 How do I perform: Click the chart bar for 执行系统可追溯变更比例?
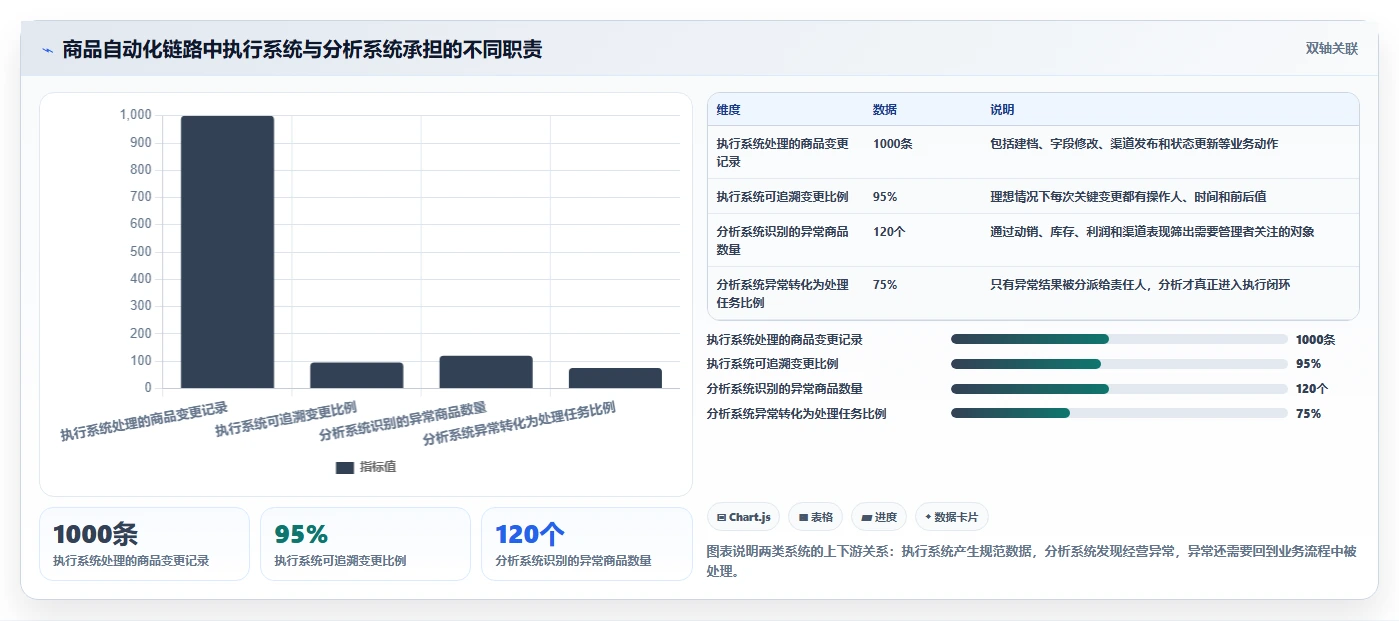(x=356, y=375)
